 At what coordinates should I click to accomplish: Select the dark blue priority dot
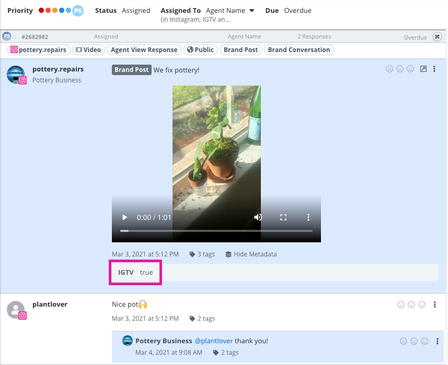click(62, 10)
